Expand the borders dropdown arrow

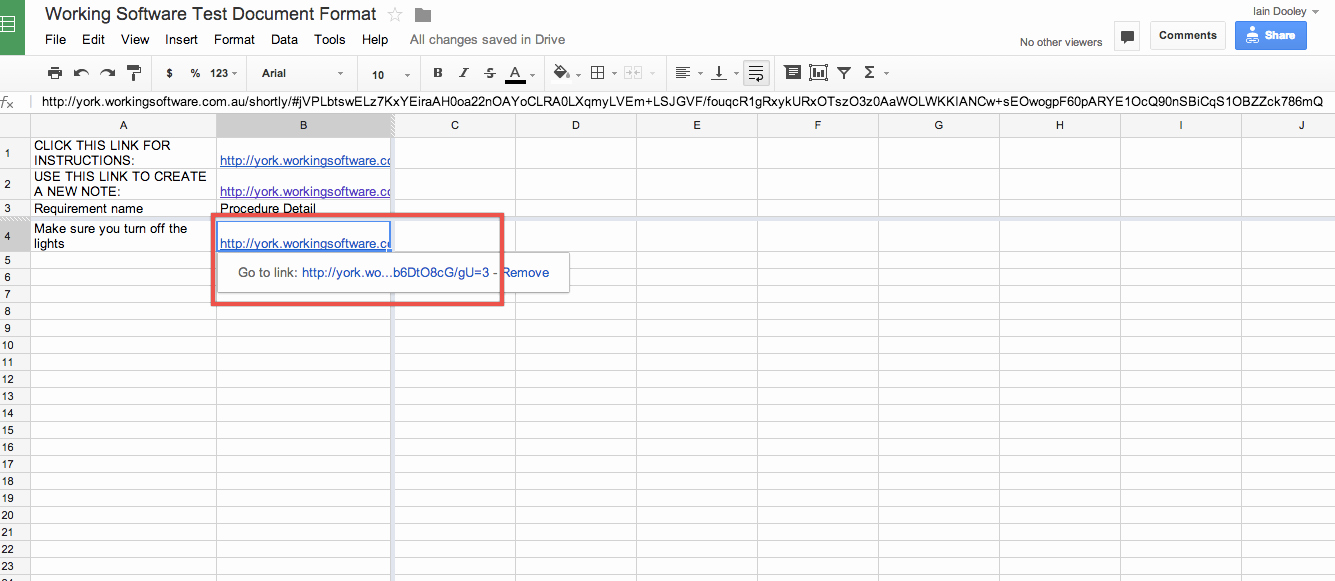click(x=613, y=75)
